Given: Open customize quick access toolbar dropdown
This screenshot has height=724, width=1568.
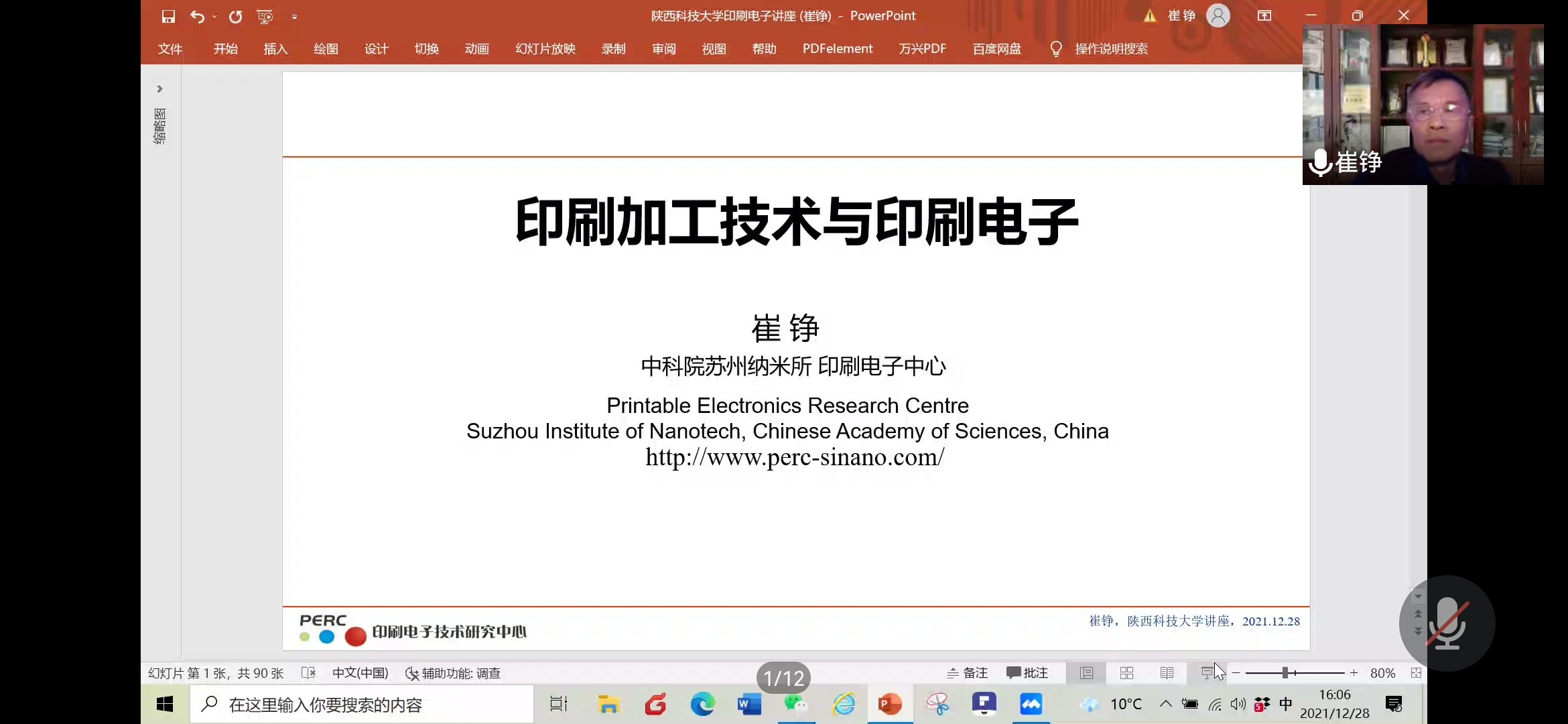Looking at the screenshot, I should (x=294, y=17).
